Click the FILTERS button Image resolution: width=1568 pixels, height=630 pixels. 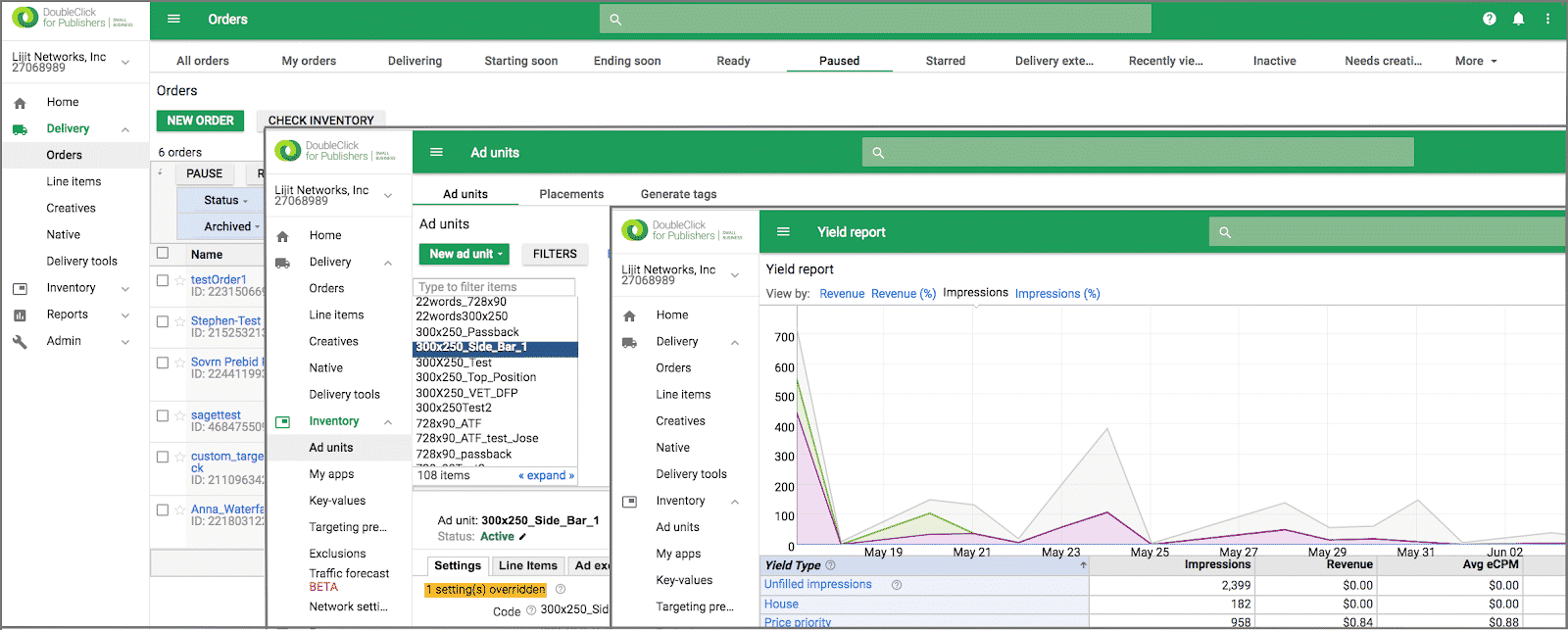pos(555,254)
